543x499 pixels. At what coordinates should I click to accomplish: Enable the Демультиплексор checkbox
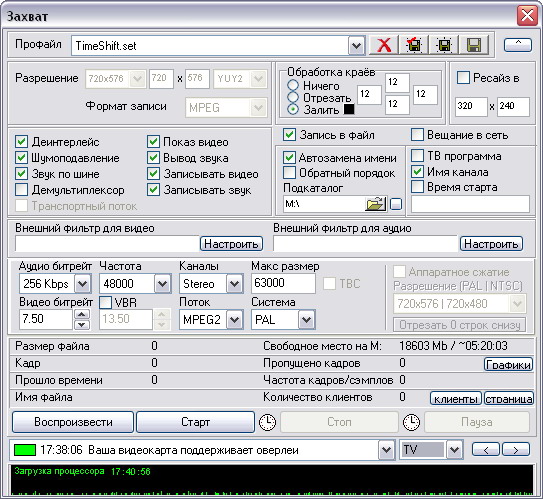pos(21,190)
